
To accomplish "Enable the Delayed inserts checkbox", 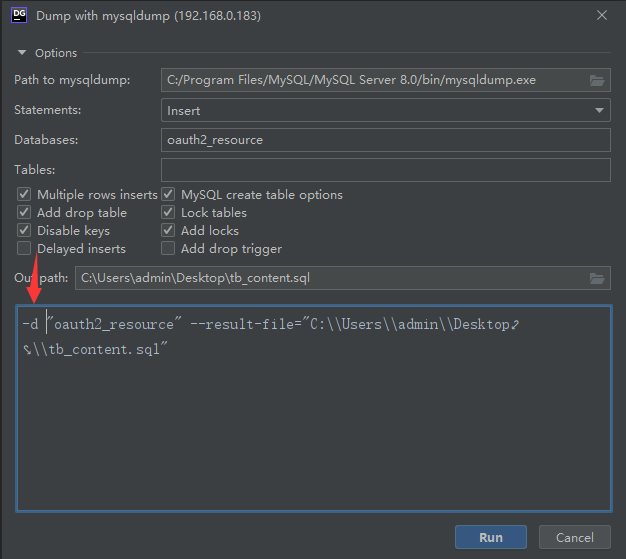I will (x=24, y=248).
